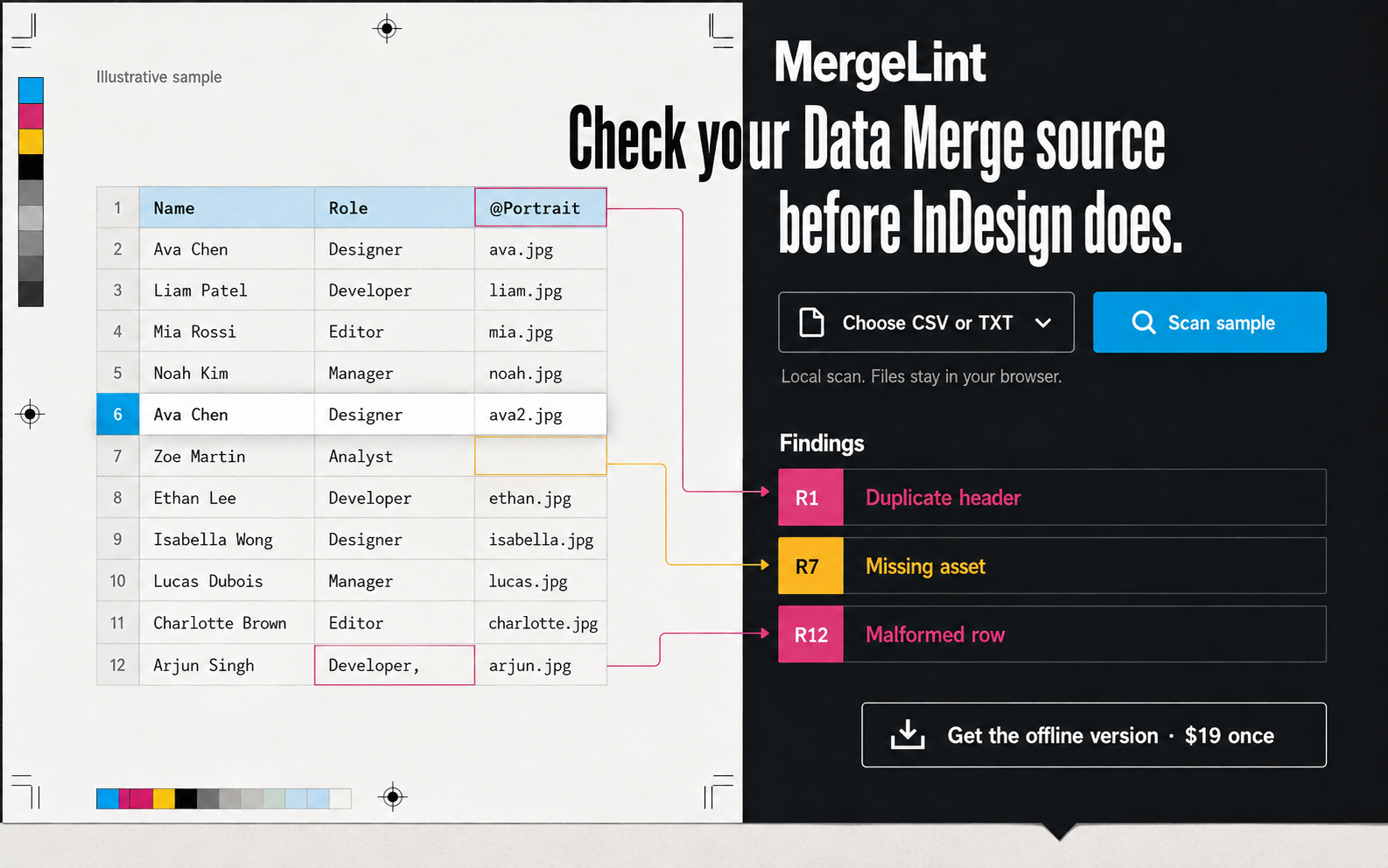Open the R7 Missing asset finding
The height and width of the screenshot is (868, 1388).
point(1052,566)
